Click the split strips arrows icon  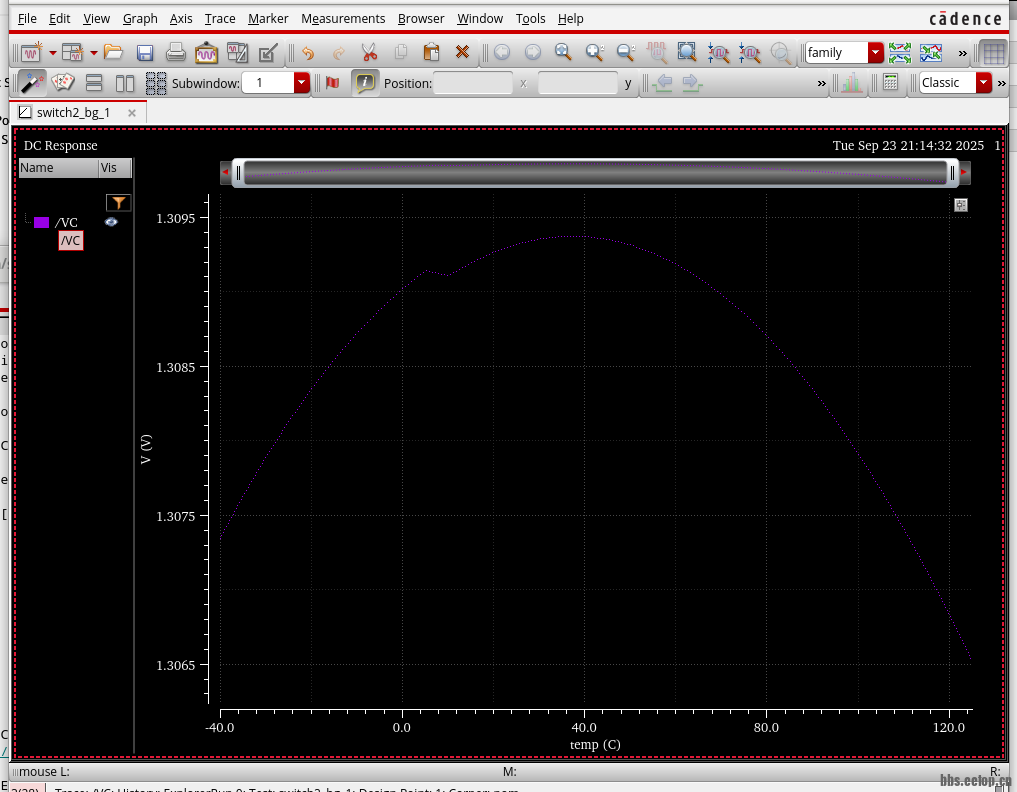click(900, 53)
